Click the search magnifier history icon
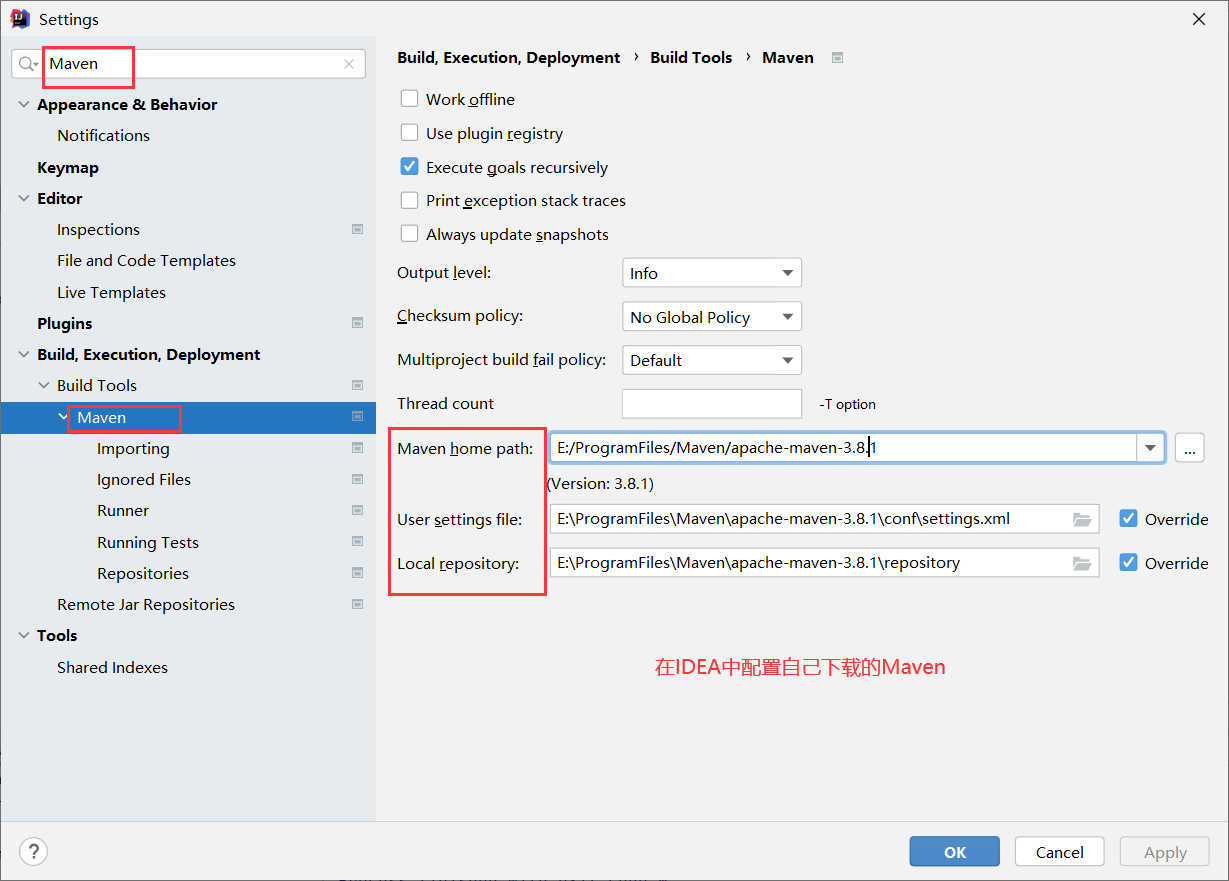This screenshot has height=881, width=1229. 28,64
